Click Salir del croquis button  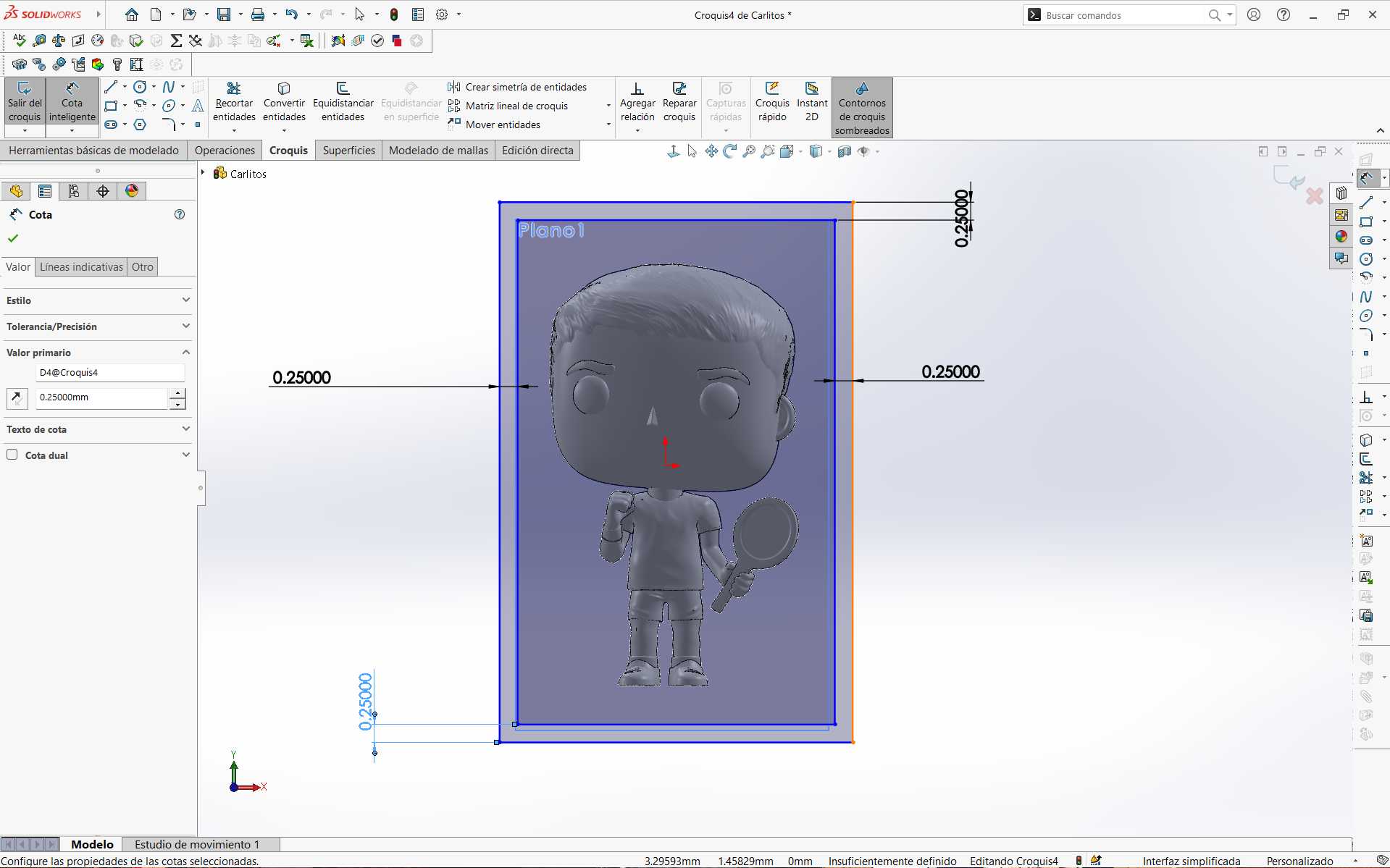point(25,102)
